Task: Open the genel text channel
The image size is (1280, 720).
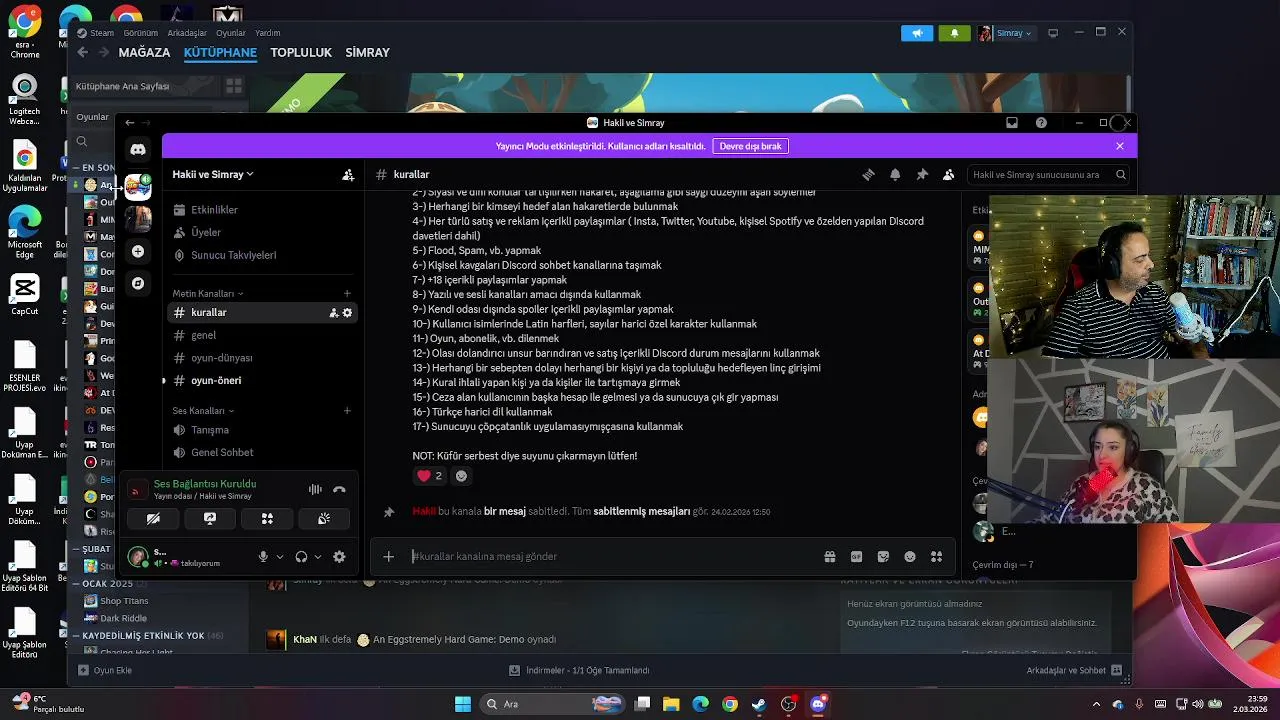Action: (x=260, y=335)
